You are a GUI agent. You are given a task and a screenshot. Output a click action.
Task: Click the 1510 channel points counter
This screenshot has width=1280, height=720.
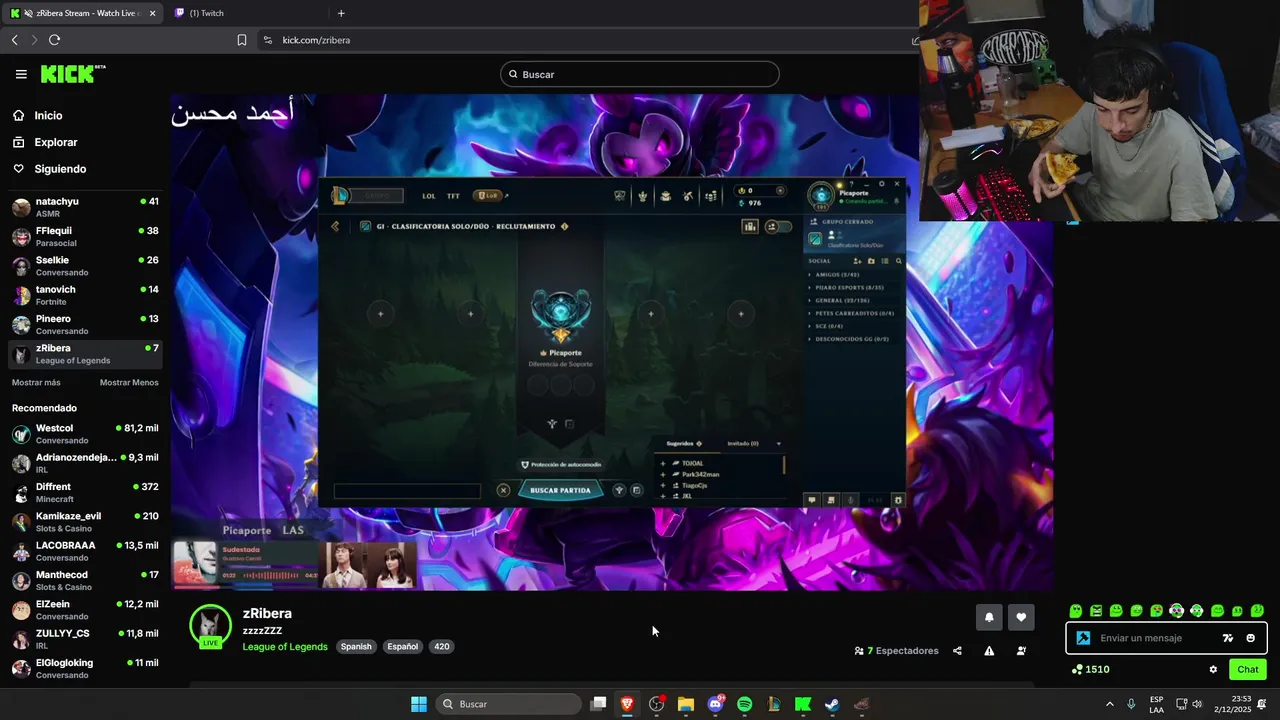[1090, 670]
